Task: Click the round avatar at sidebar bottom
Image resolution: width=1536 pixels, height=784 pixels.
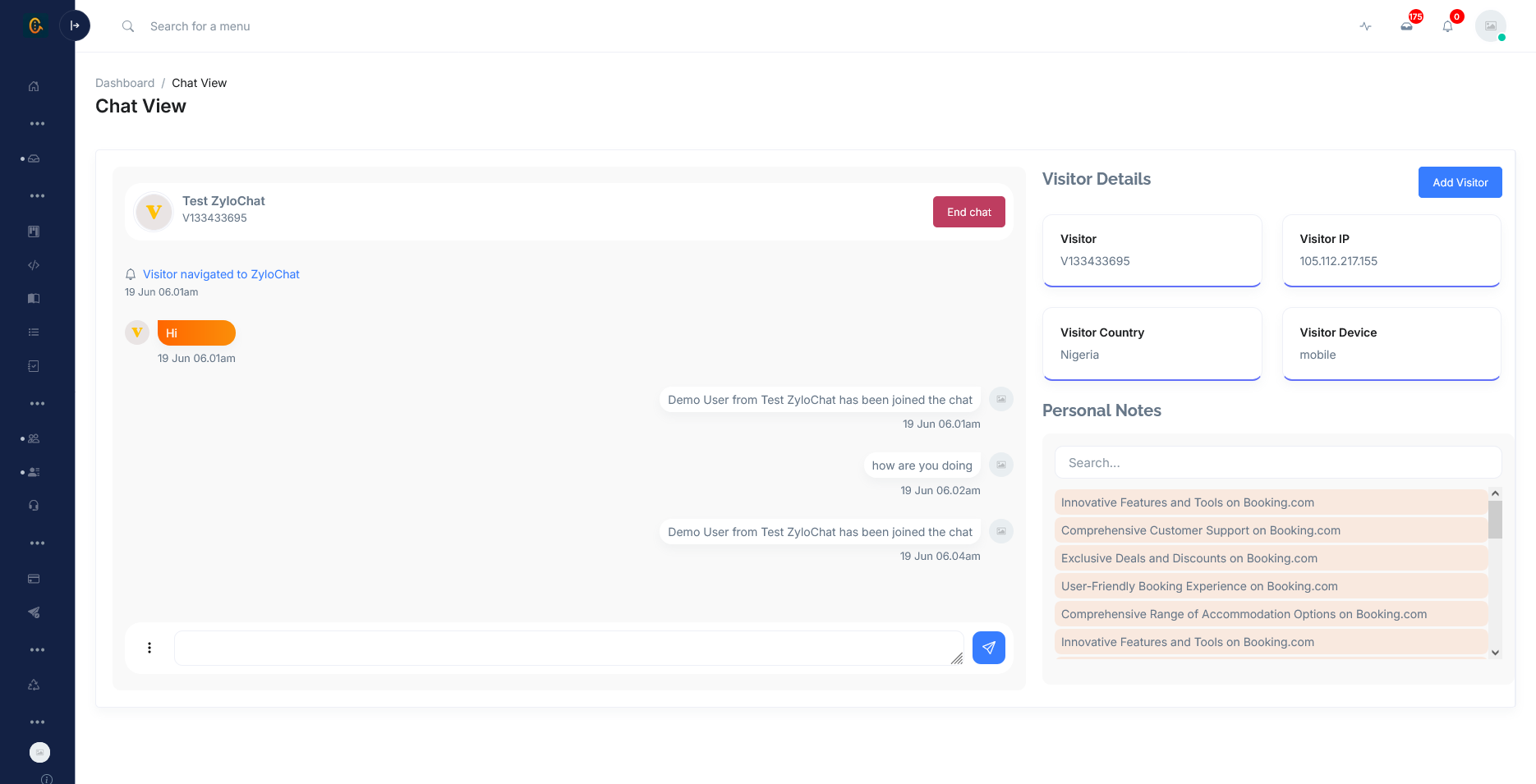Action: 39,752
